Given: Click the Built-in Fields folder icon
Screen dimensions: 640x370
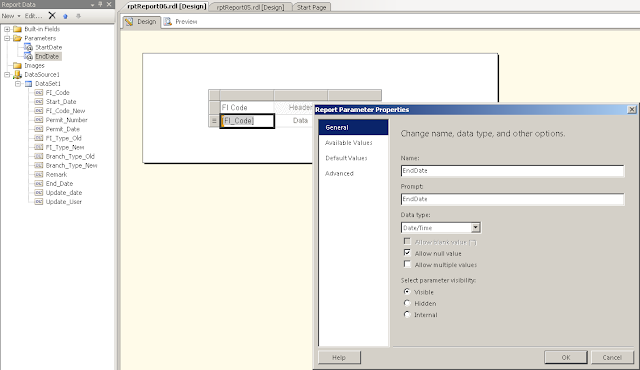Looking at the screenshot, I should [x=17, y=29].
